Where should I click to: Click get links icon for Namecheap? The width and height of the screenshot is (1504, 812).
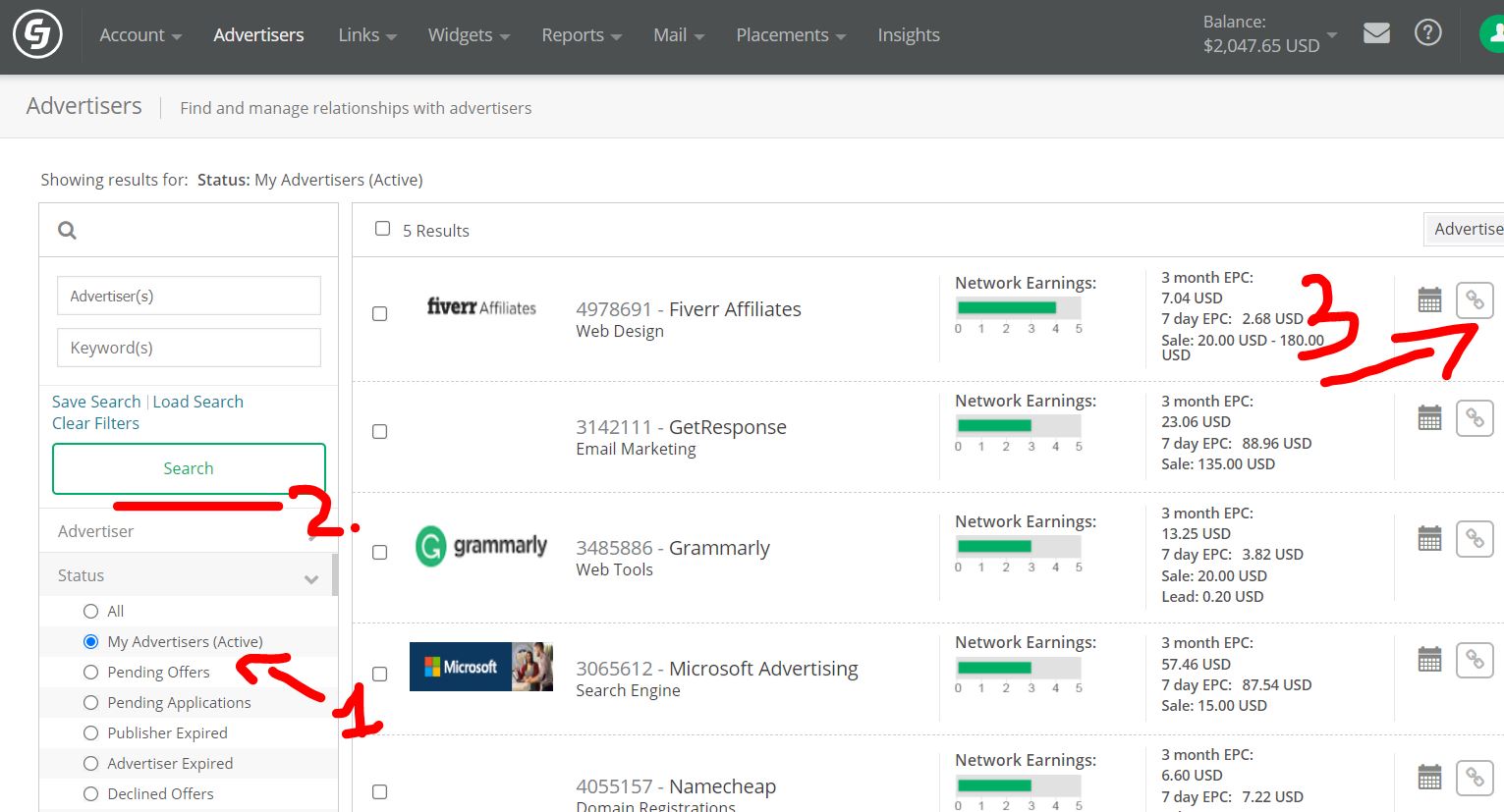click(x=1475, y=778)
